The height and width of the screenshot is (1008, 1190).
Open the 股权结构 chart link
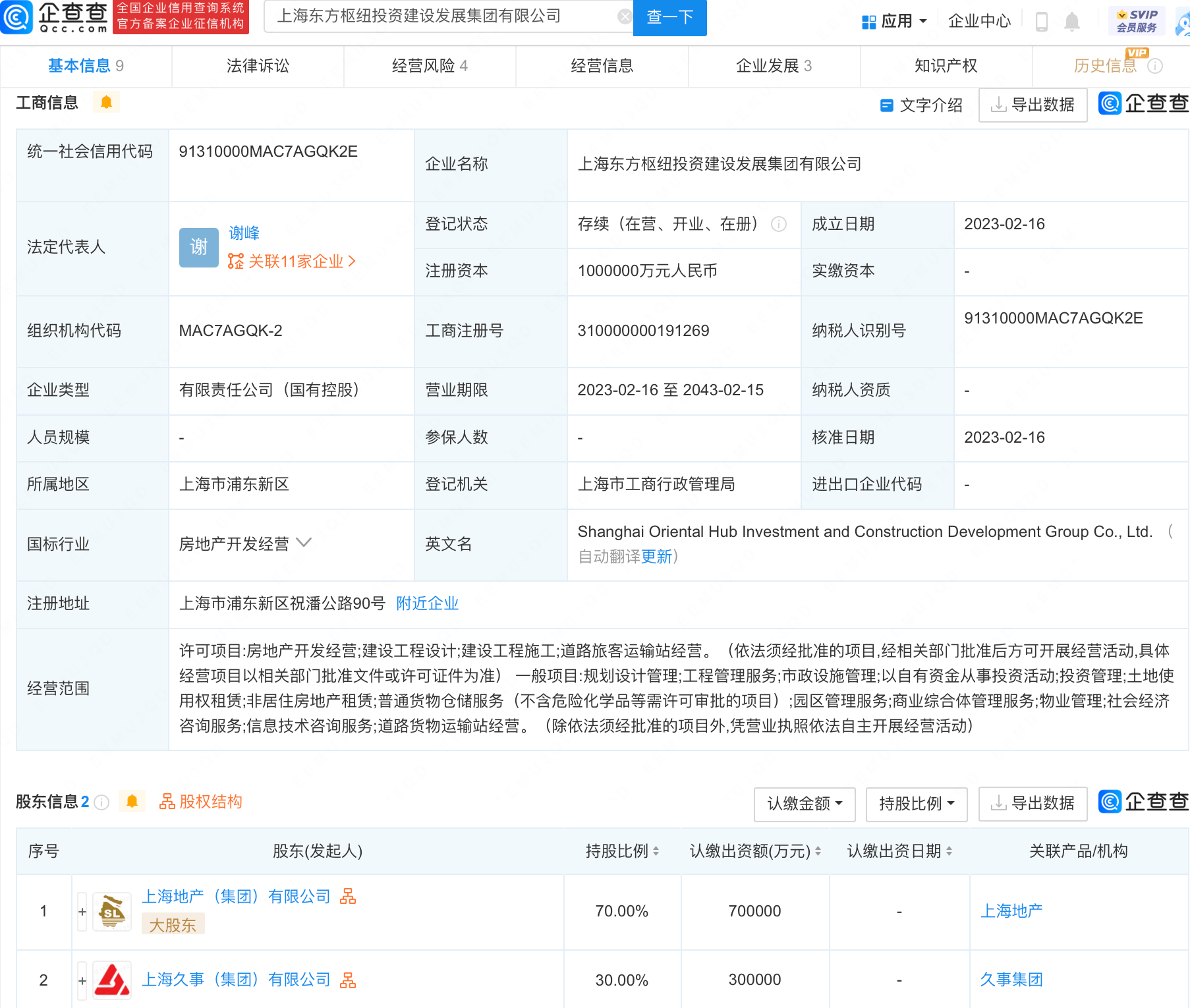coord(201,802)
